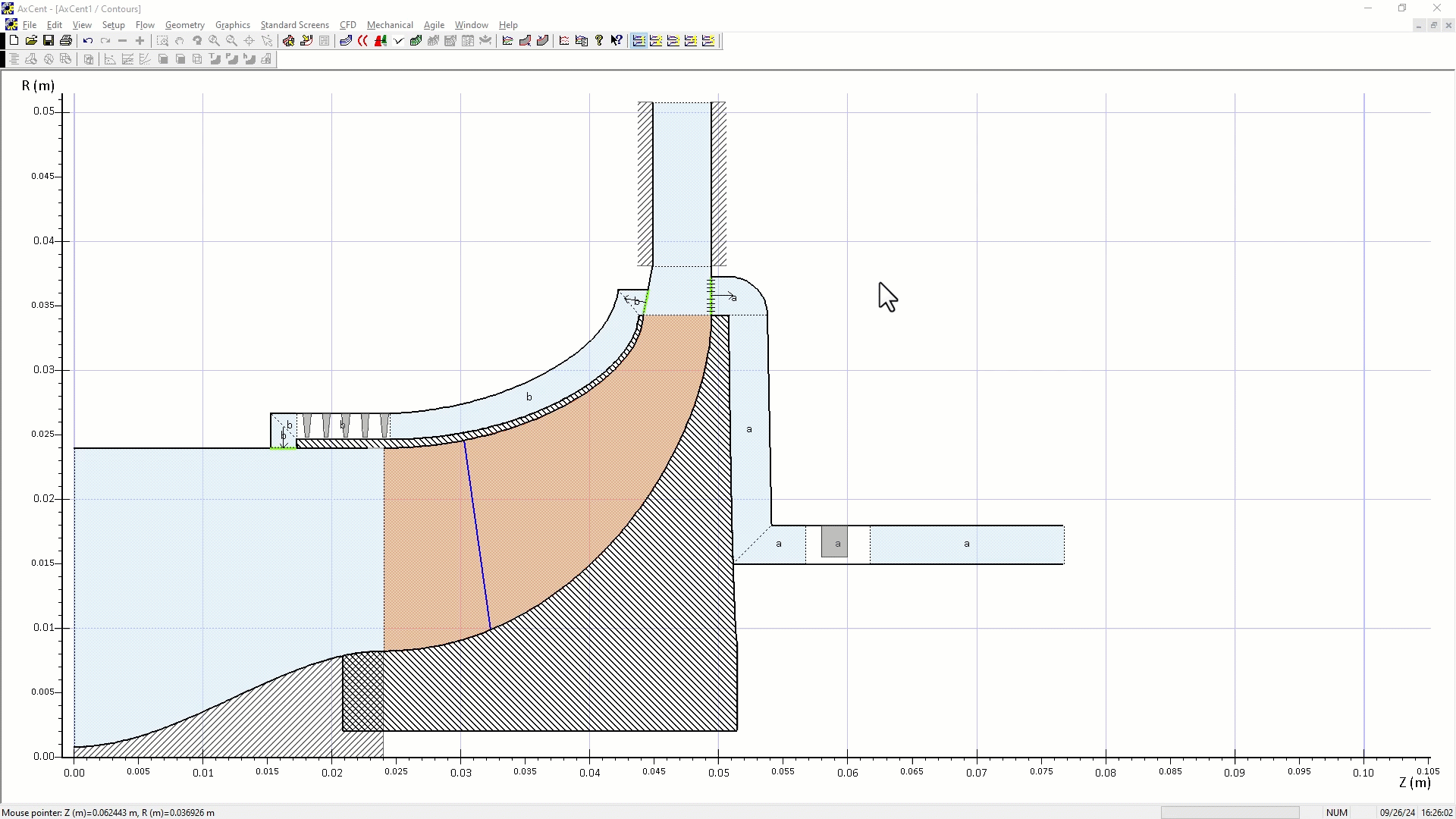1456x819 pixels.
Task: Click the yellow question mark help icon
Action: [x=599, y=41]
